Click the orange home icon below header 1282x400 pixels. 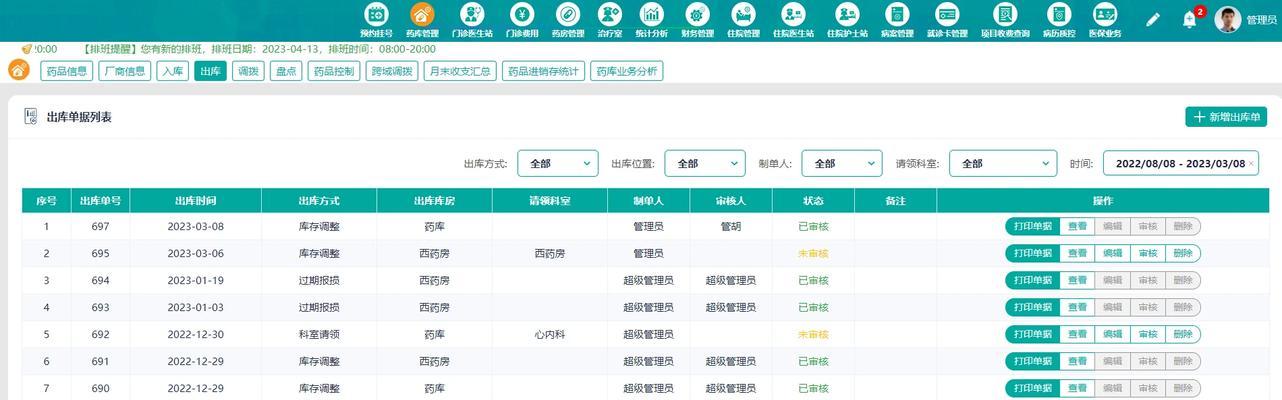point(19,70)
